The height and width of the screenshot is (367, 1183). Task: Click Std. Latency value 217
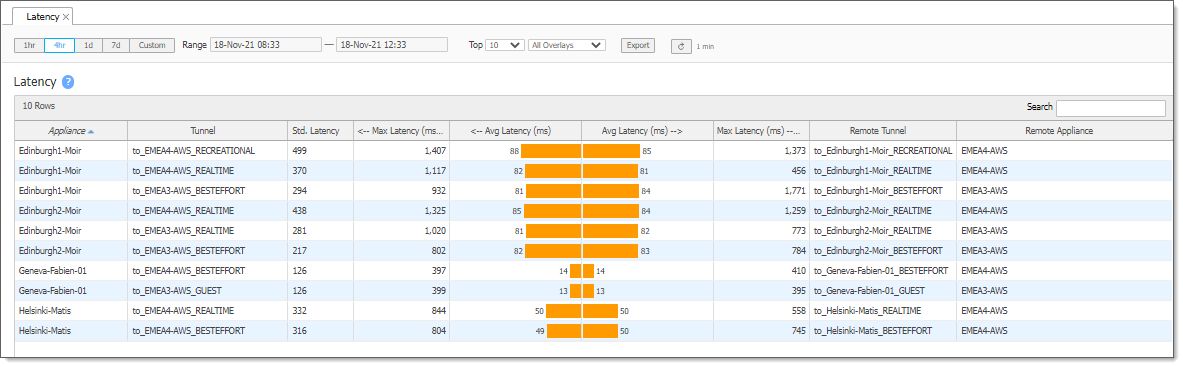coord(300,251)
